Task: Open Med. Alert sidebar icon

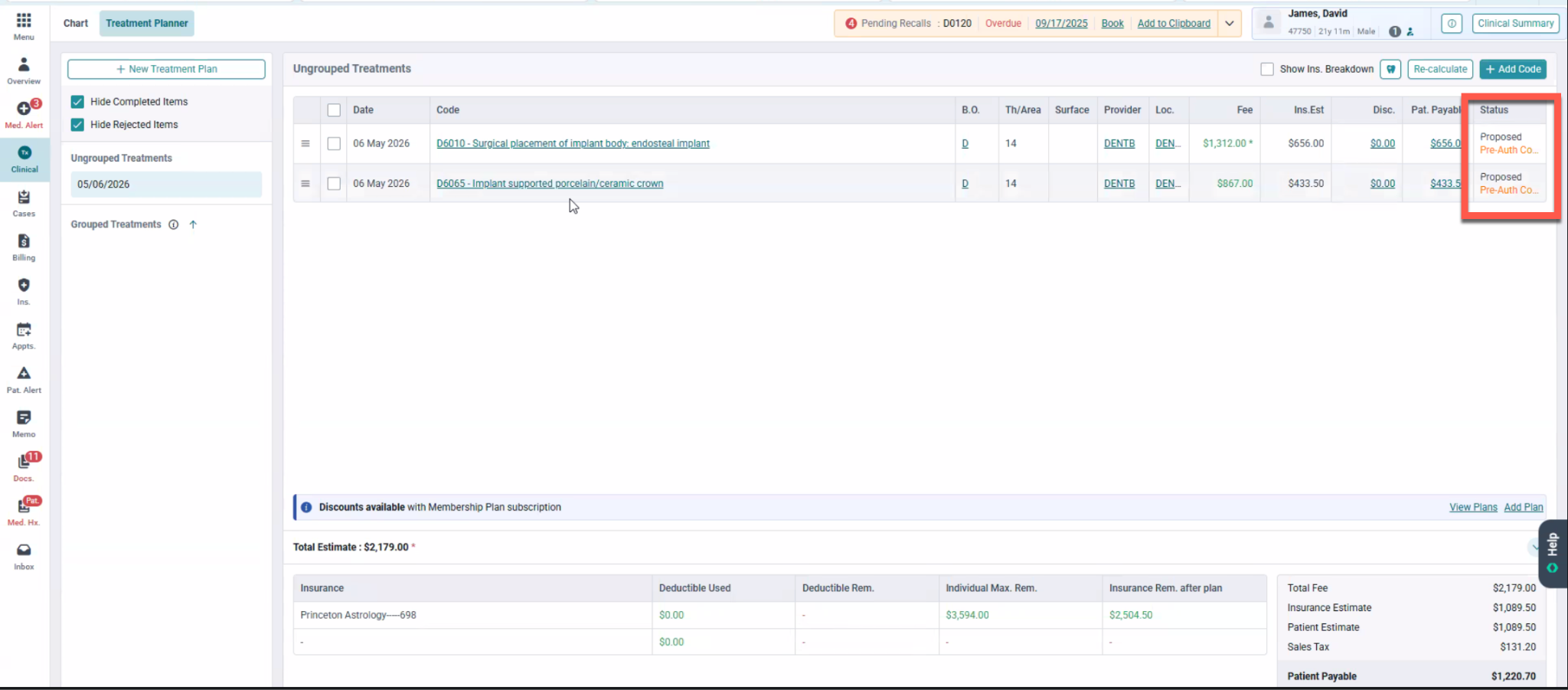Action: [x=24, y=114]
